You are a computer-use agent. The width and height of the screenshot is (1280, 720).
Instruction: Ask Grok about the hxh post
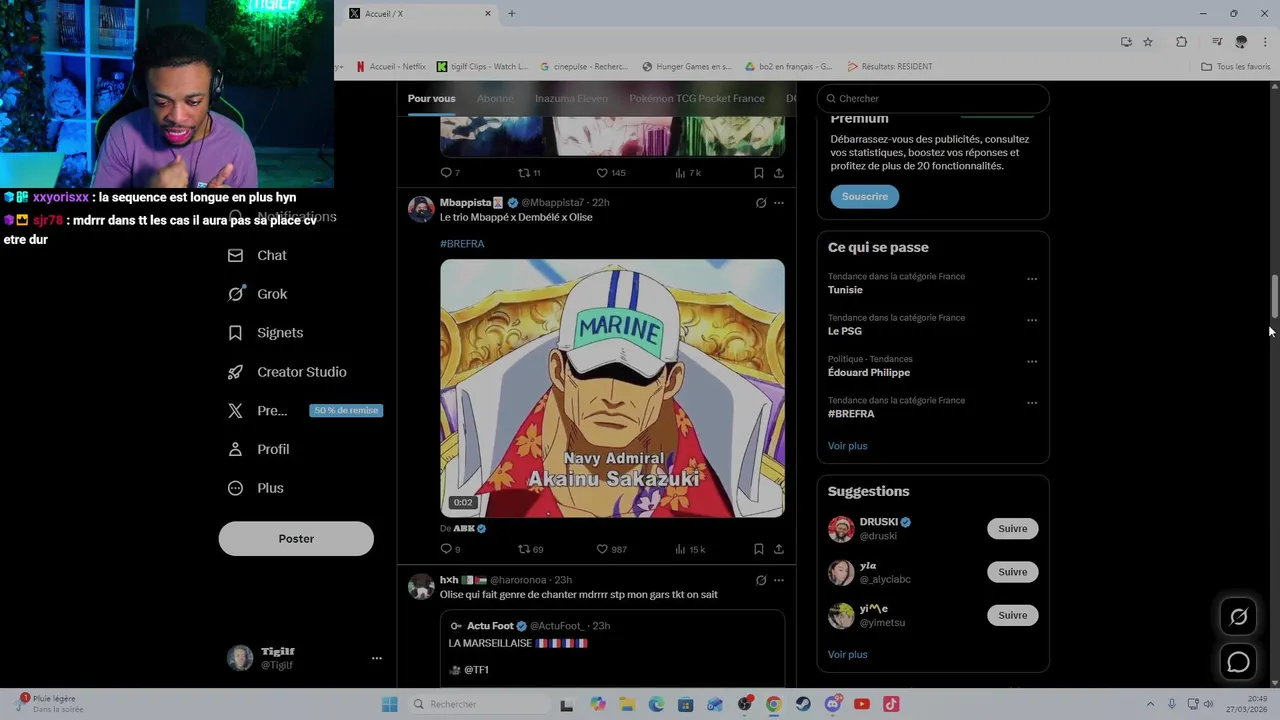761,580
